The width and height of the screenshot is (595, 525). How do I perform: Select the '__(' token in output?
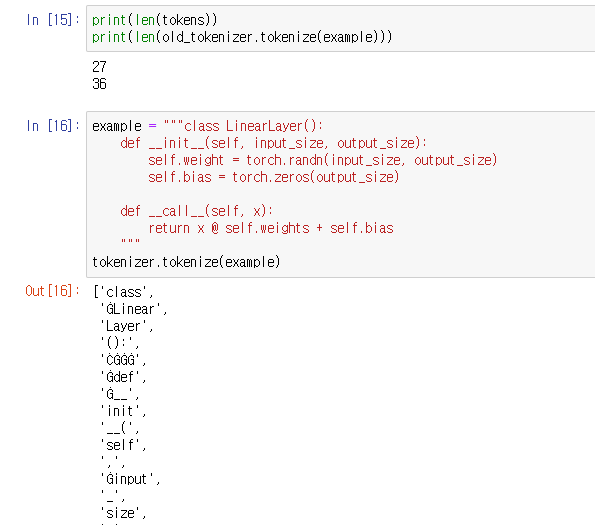tap(116, 428)
